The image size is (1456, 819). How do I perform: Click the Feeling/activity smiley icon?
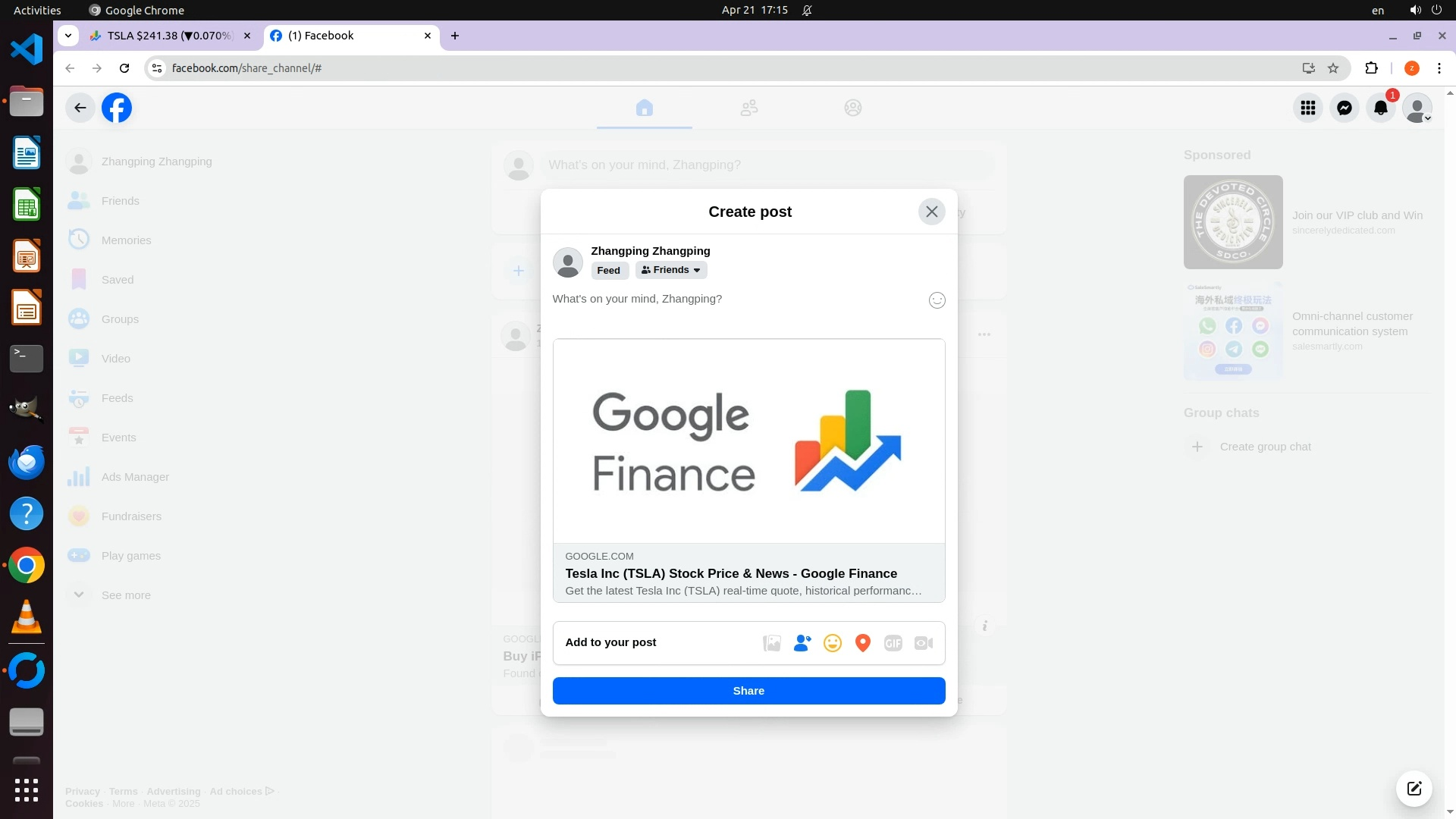click(832, 643)
